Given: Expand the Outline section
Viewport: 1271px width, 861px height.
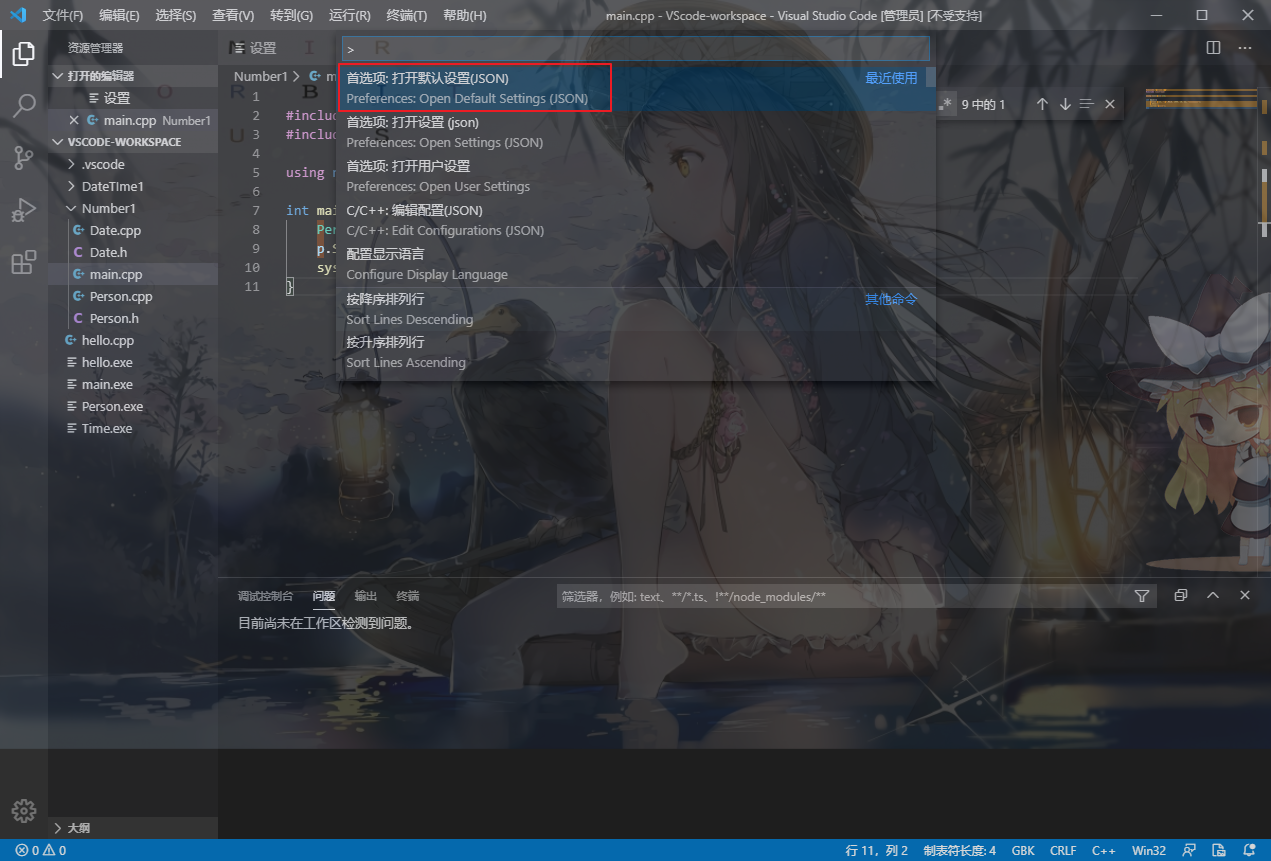Looking at the screenshot, I should [x=133, y=828].
